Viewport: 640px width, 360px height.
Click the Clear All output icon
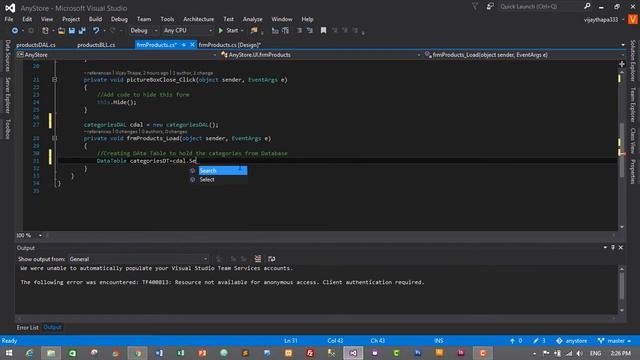coord(258,259)
